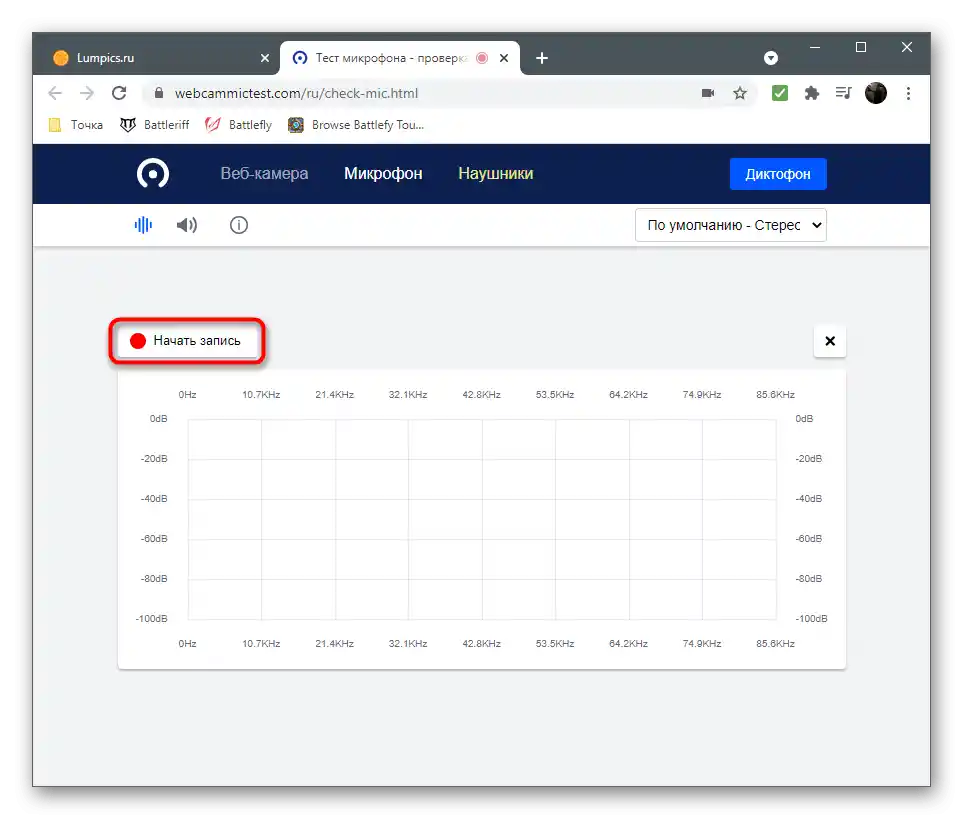Open Chrome three-dot menu
963x819 pixels.
click(908, 93)
